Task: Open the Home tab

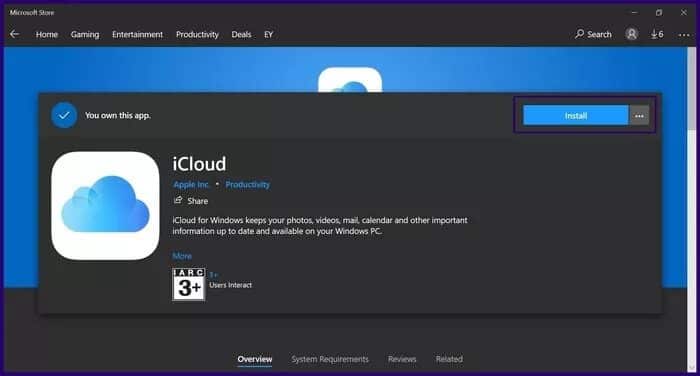Action: [x=47, y=34]
